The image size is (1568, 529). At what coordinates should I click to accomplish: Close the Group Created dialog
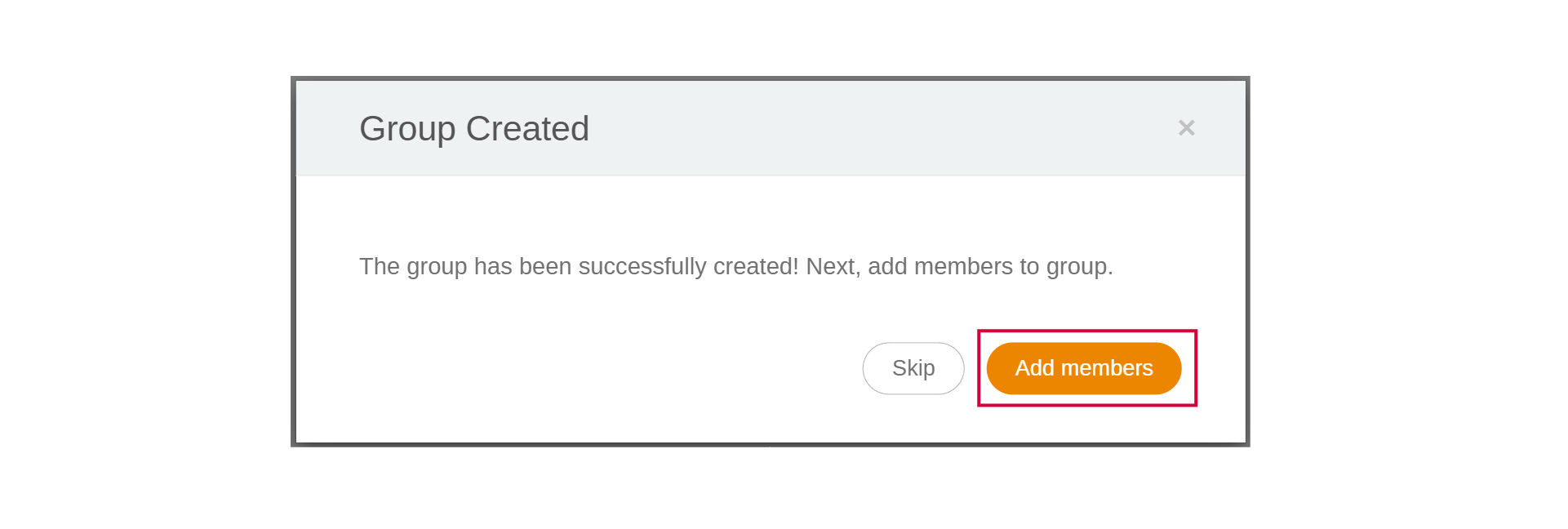point(1186,128)
